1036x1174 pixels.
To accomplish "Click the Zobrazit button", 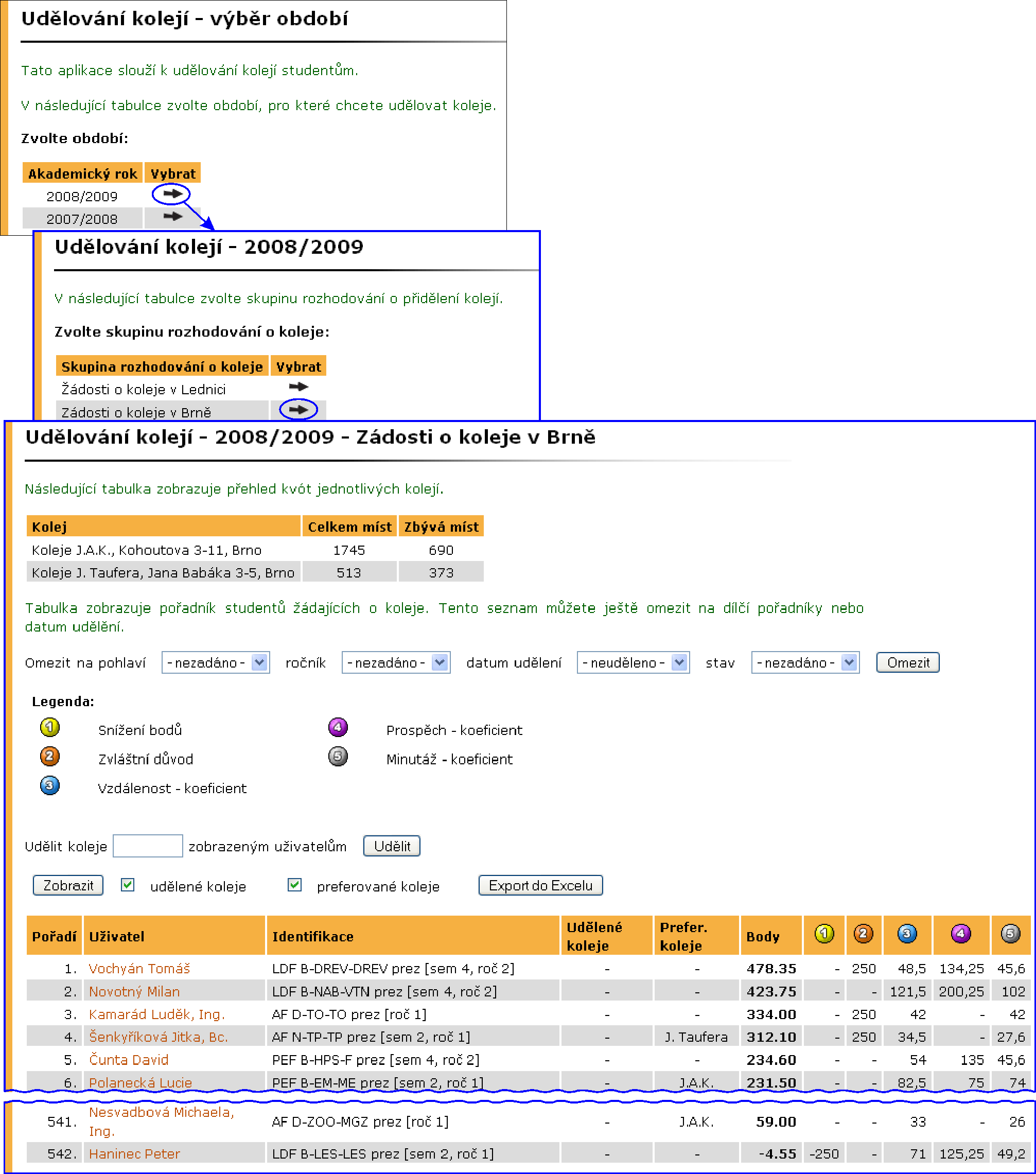I will (68, 885).
